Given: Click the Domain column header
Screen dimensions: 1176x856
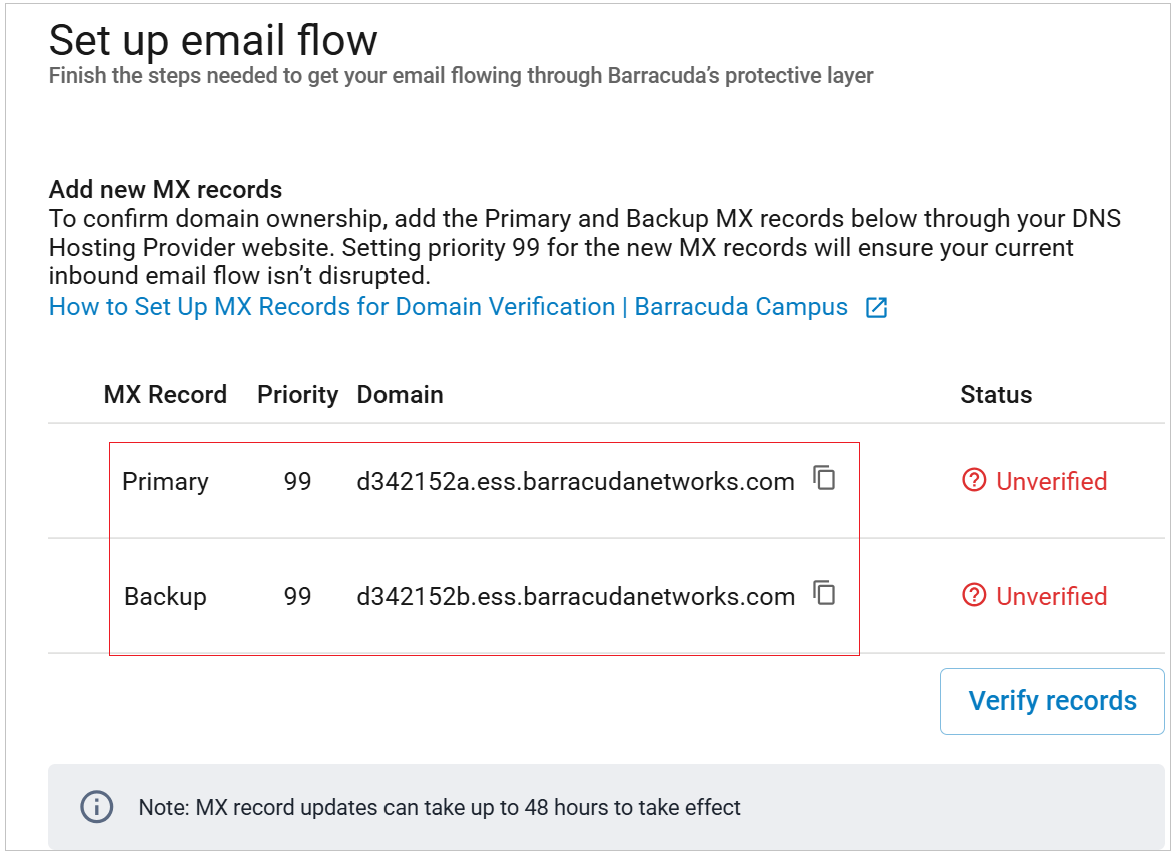Looking at the screenshot, I should 400,395.
